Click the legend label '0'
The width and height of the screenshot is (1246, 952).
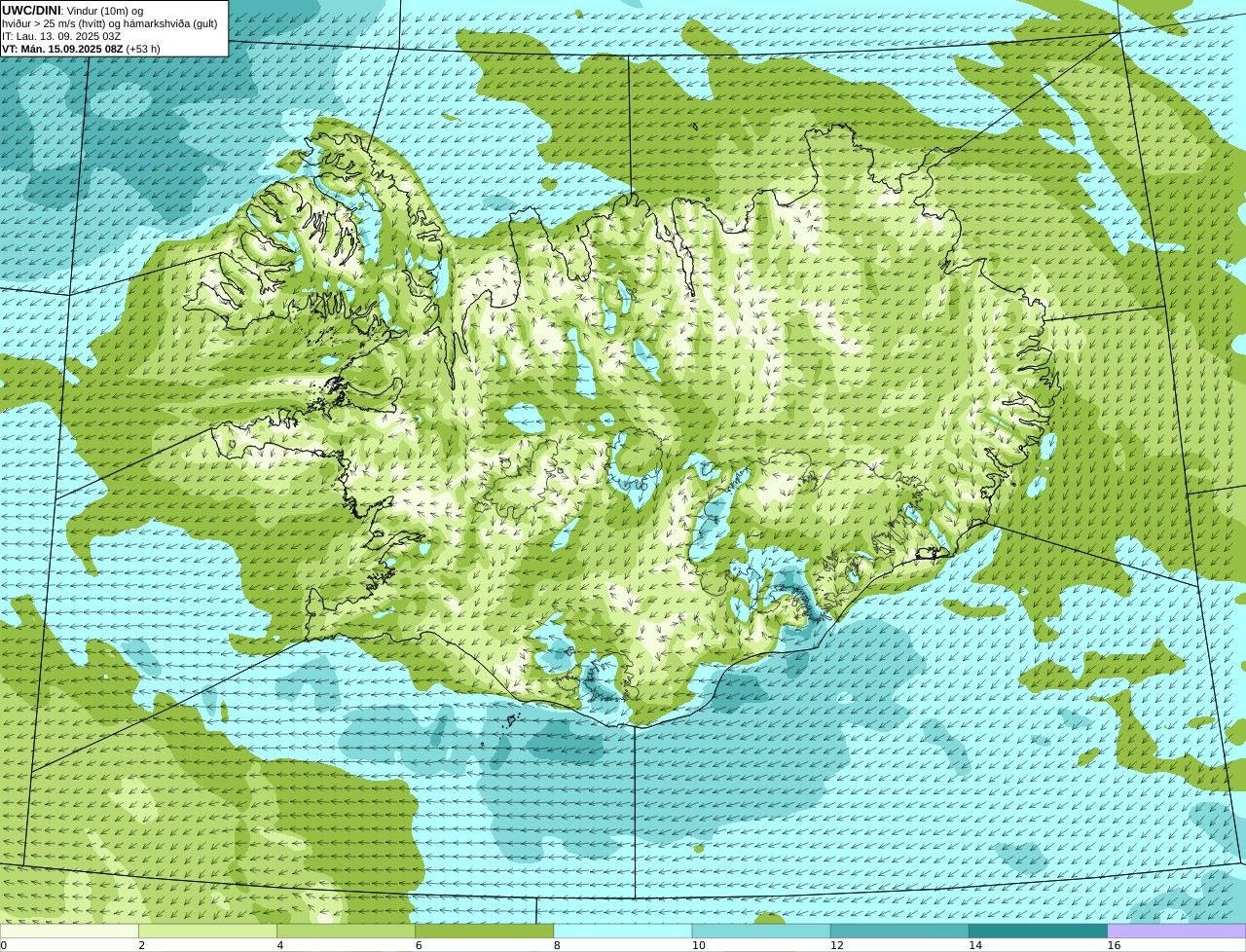pos(4,945)
